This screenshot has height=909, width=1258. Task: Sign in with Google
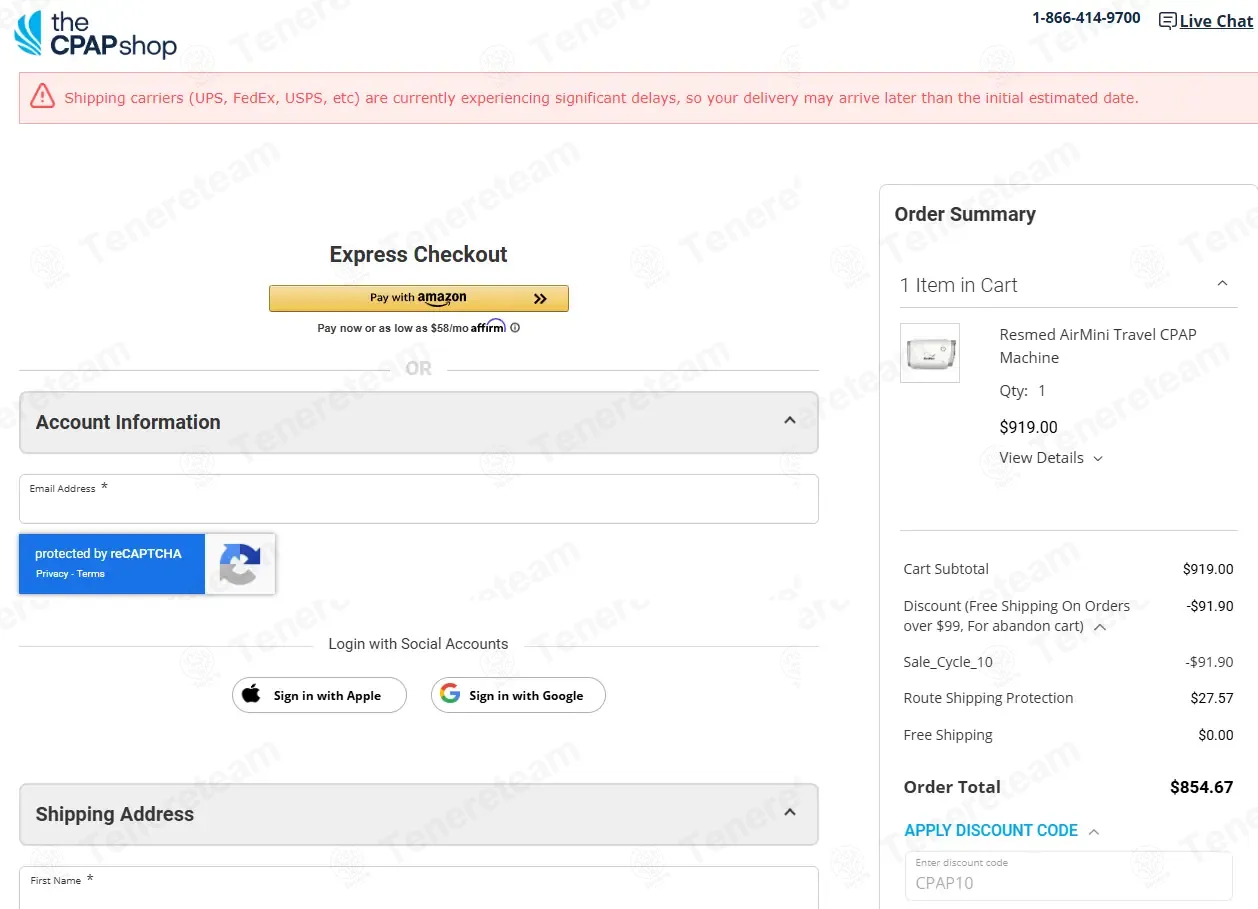(518, 696)
